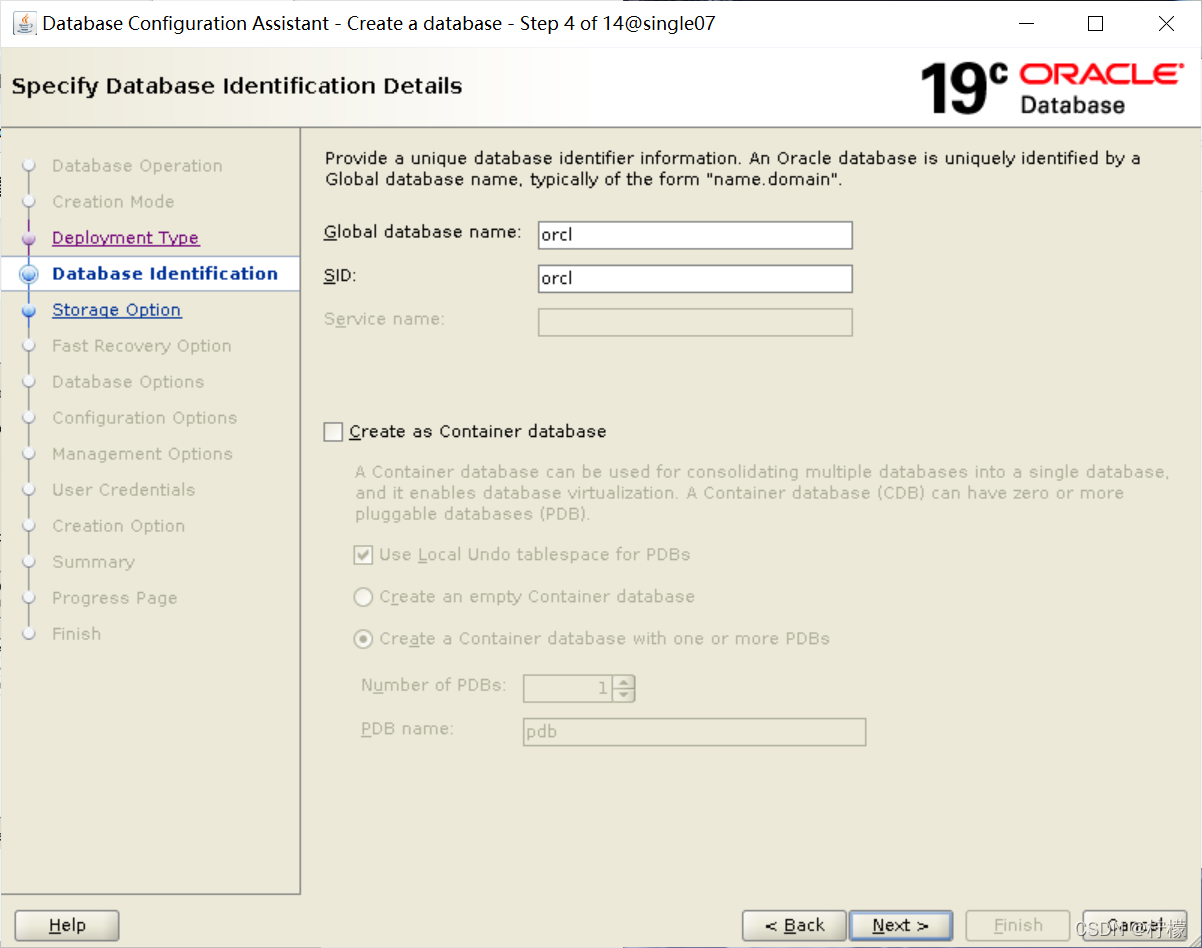Open the Deployment Type step link

click(124, 237)
